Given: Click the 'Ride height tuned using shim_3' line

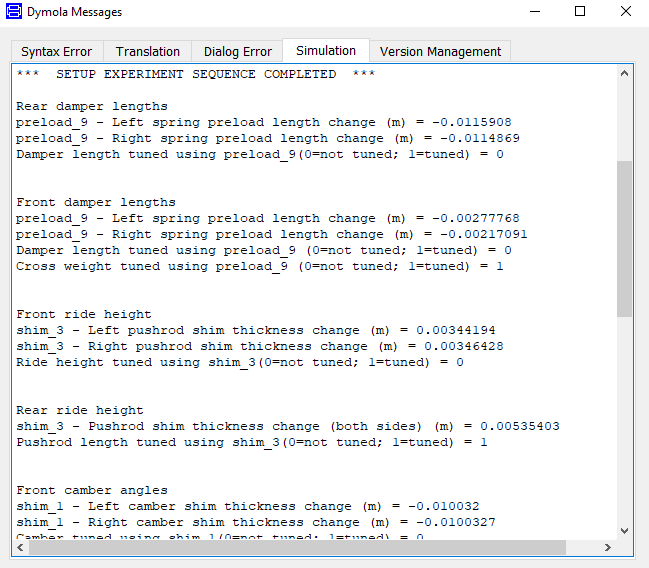Looking at the screenshot, I should click(240, 362).
